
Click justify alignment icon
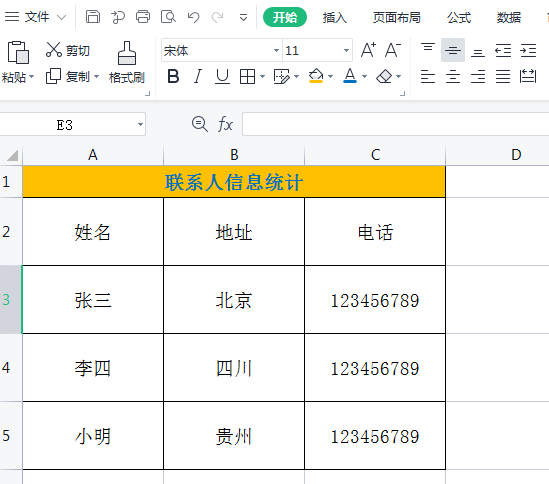503,76
